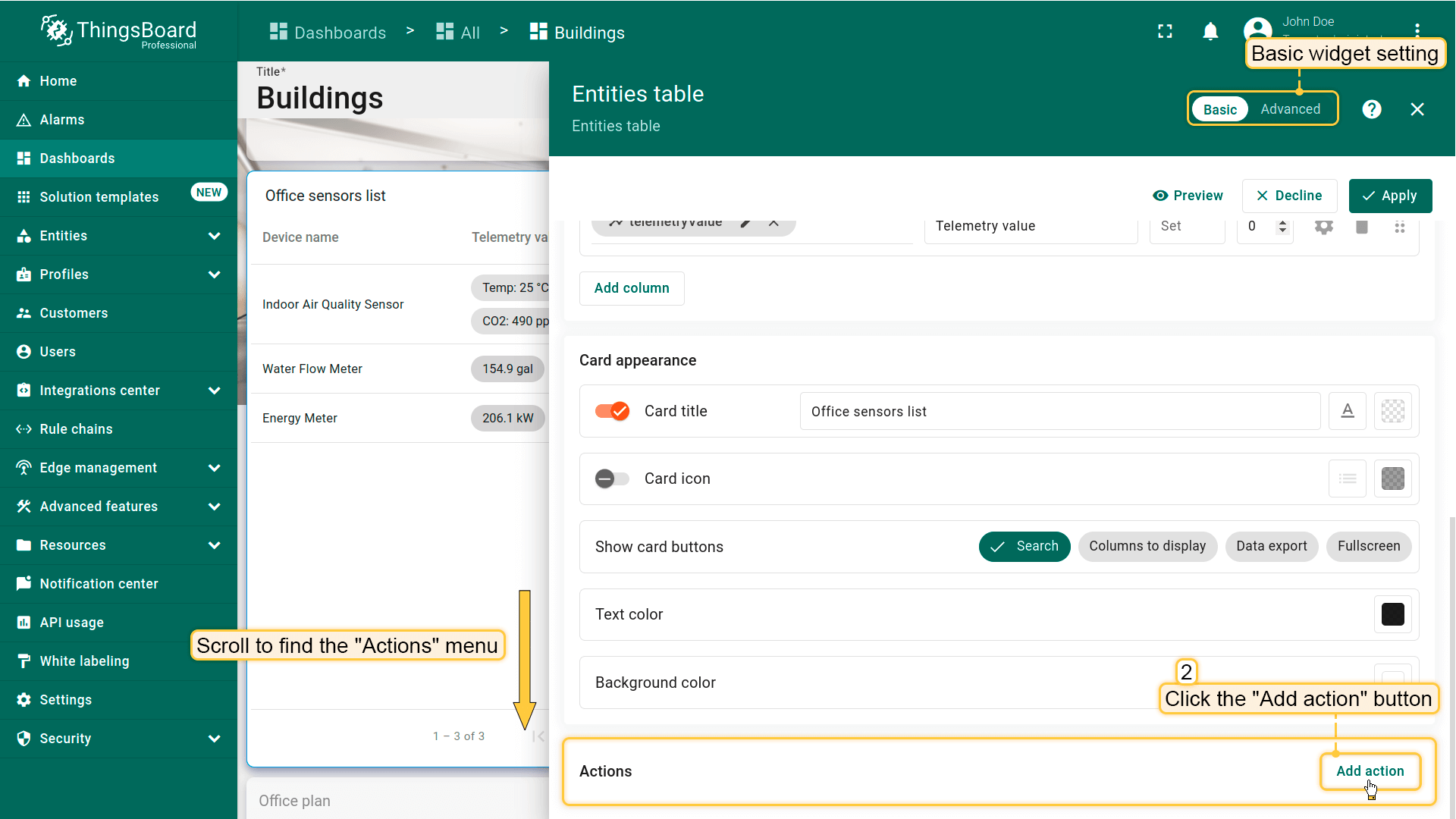Viewport: 1456px width, 819px height.
Task: Click the notifications bell icon
Action: point(1210,32)
